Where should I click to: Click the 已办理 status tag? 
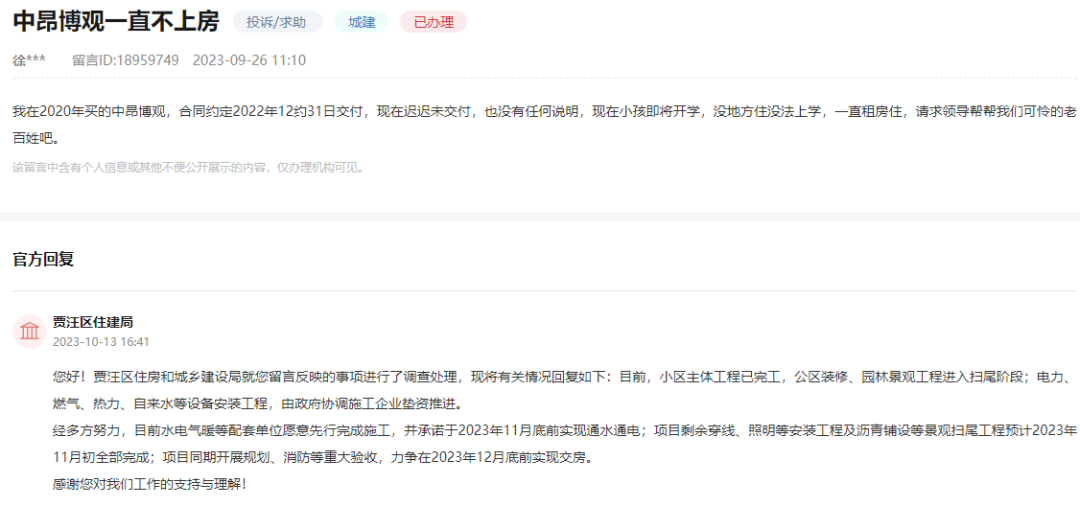pyautogui.click(x=433, y=22)
